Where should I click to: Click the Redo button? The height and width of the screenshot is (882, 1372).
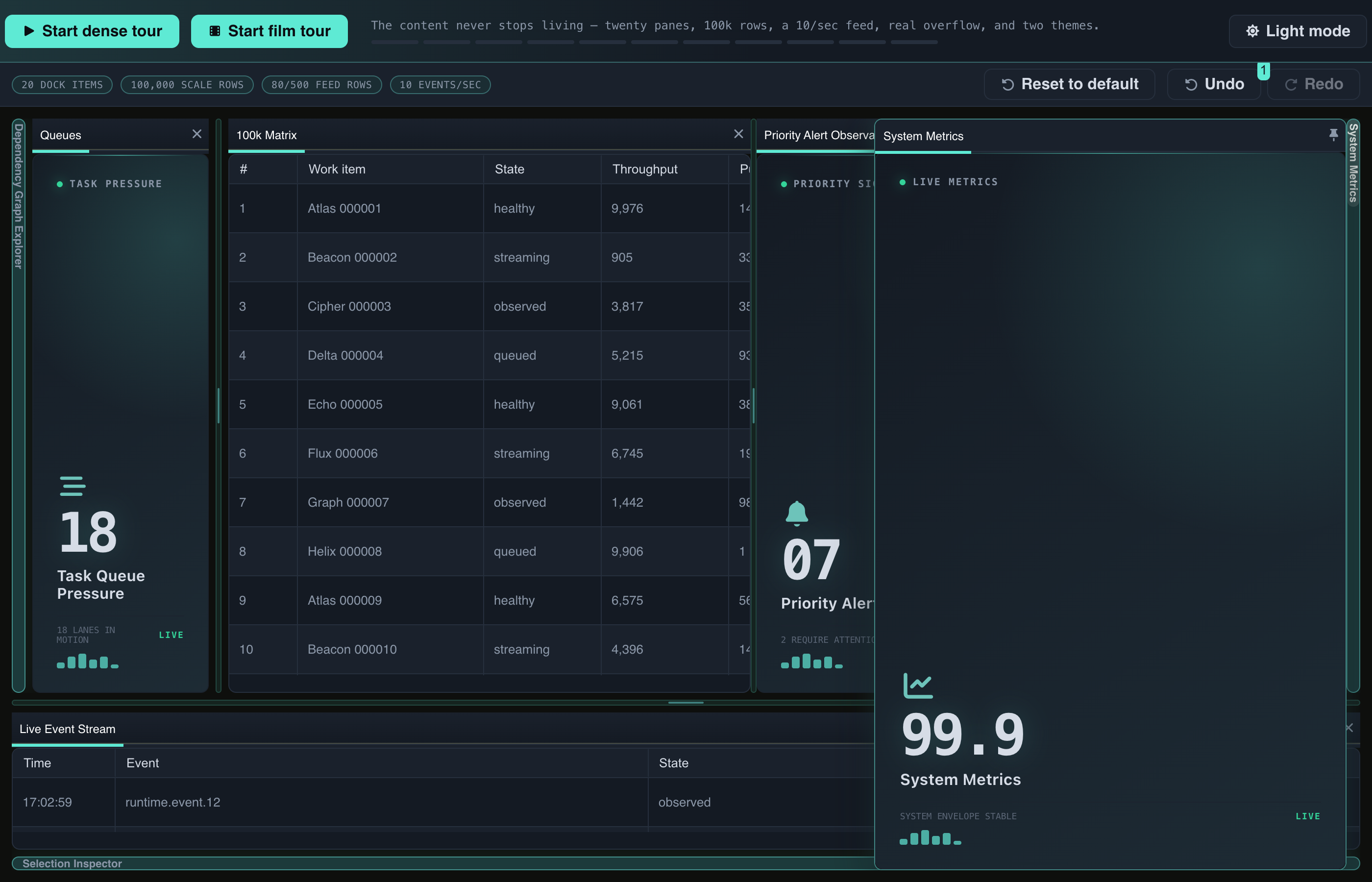pos(1313,84)
